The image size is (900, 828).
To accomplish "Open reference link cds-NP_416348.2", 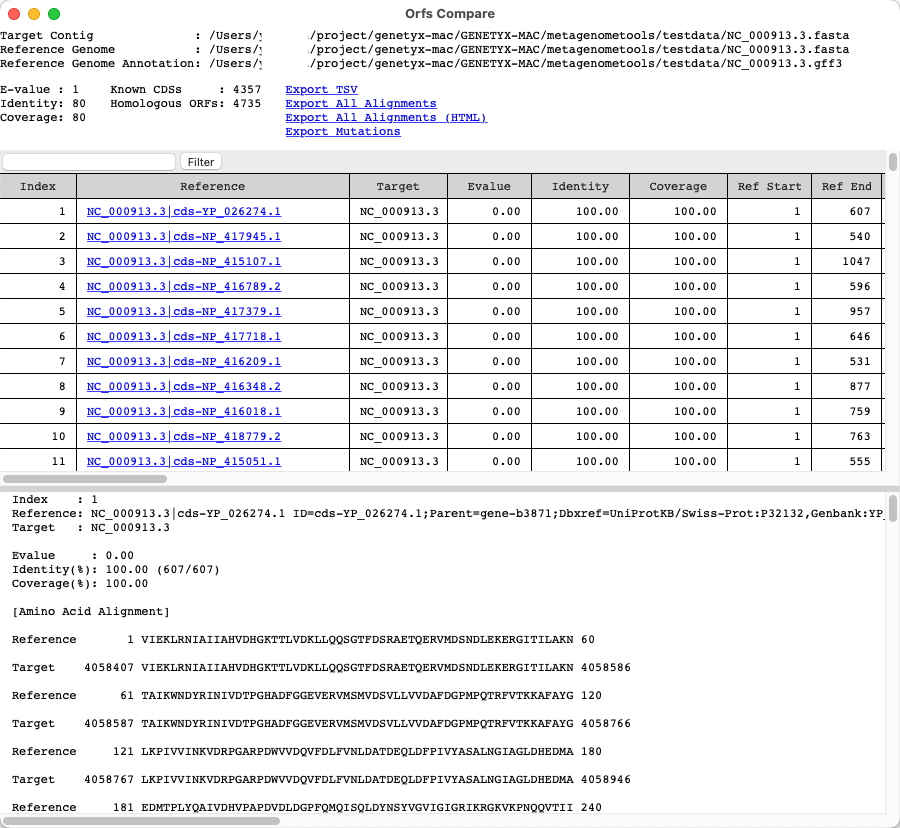I will pos(184,387).
